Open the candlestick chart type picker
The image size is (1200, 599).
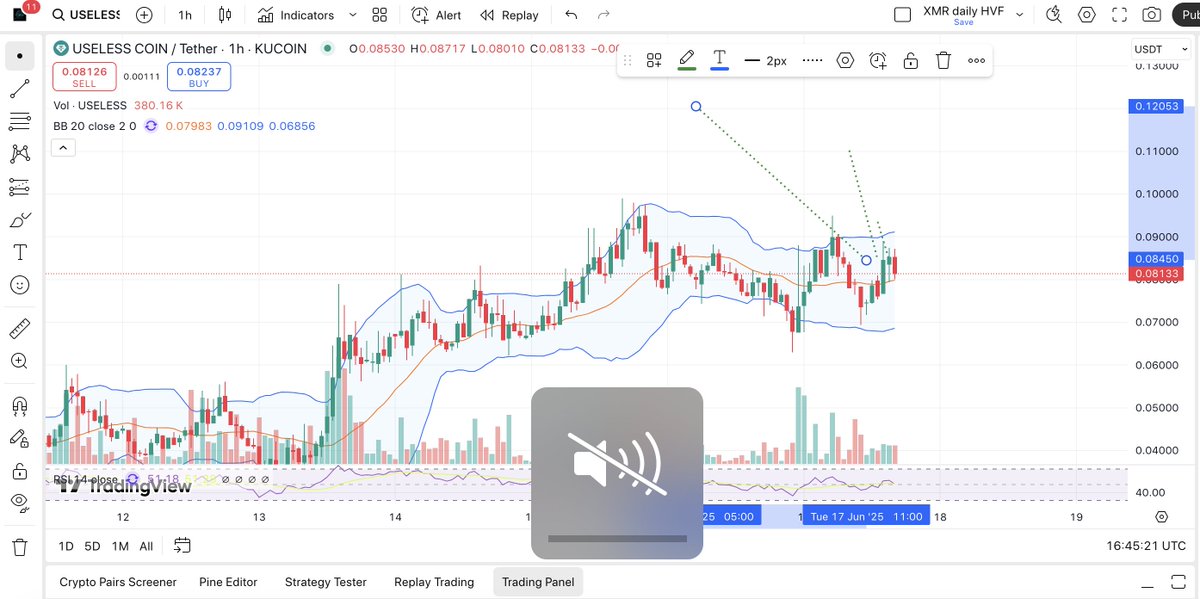click(x=224, y=15)
